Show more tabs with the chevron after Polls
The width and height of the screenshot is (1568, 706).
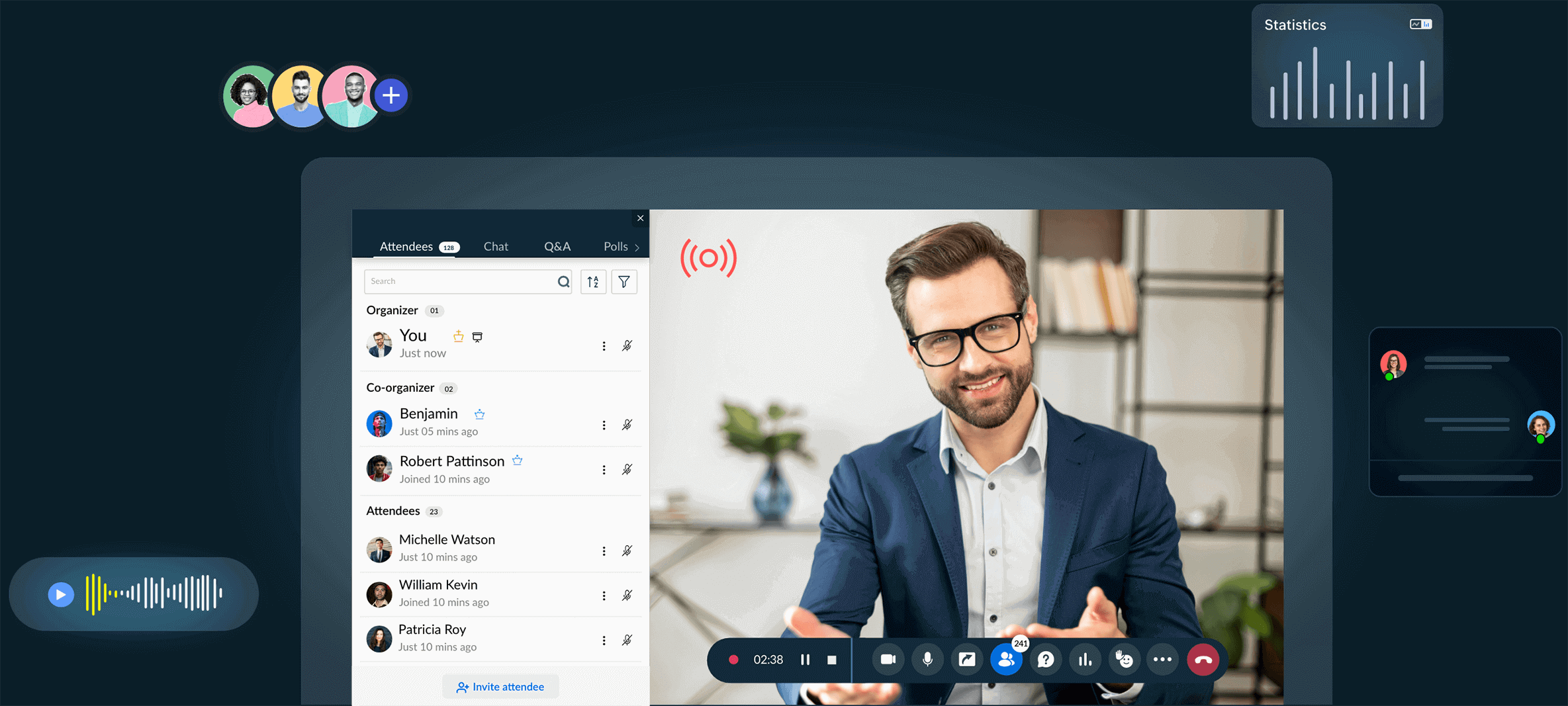[x=637, y=247]
